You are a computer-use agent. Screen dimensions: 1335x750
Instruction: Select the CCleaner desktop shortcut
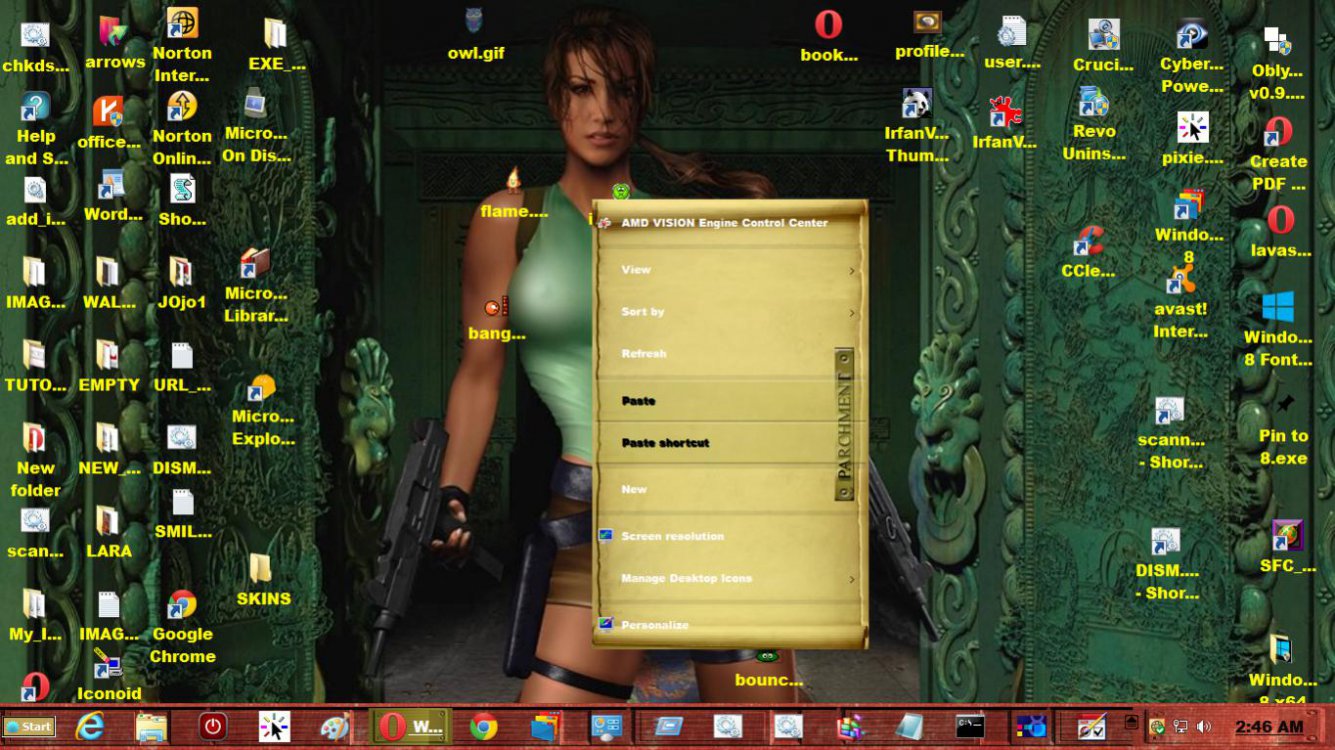coord(1088,253)
